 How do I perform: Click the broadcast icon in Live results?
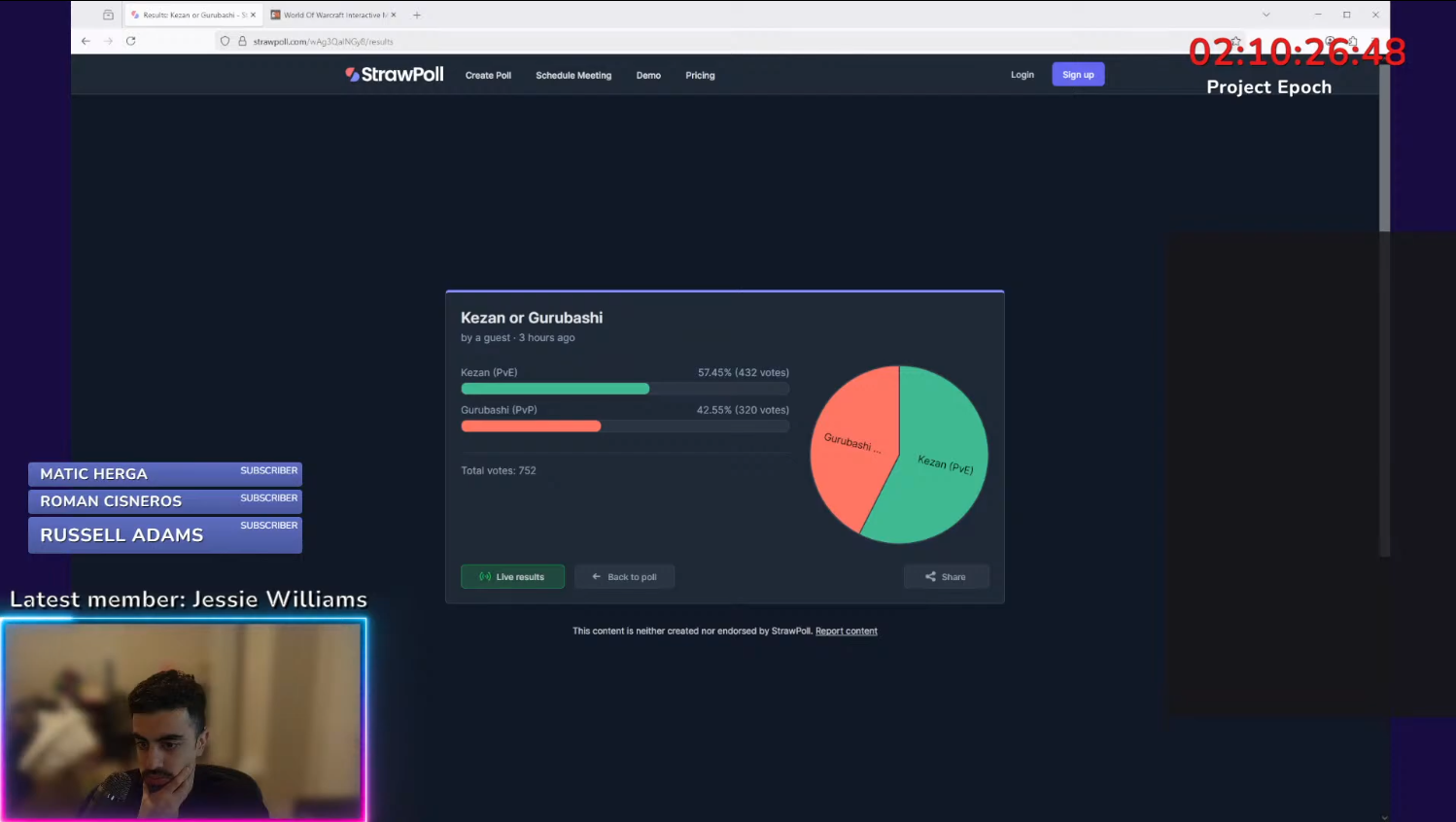[485, 577]
